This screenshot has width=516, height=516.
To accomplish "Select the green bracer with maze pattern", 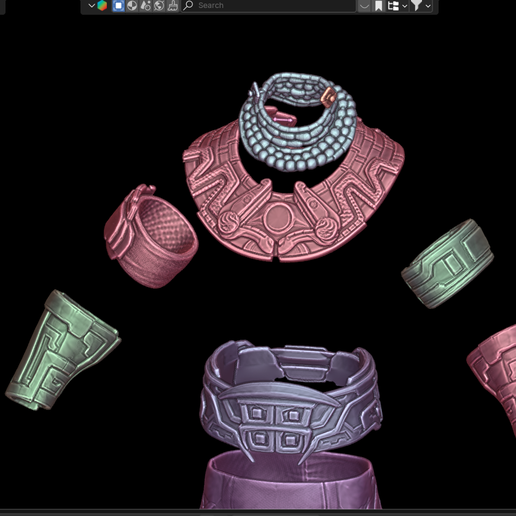I will tap(62, 350).
